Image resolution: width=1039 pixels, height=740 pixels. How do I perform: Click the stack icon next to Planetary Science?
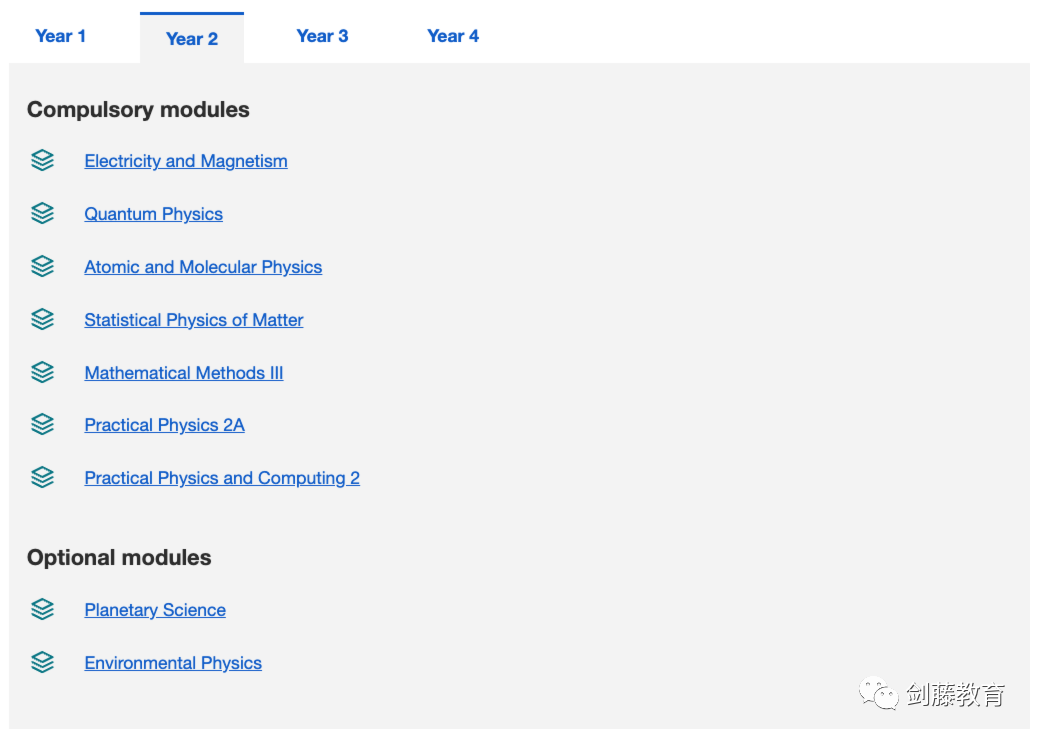click(42, 610)
